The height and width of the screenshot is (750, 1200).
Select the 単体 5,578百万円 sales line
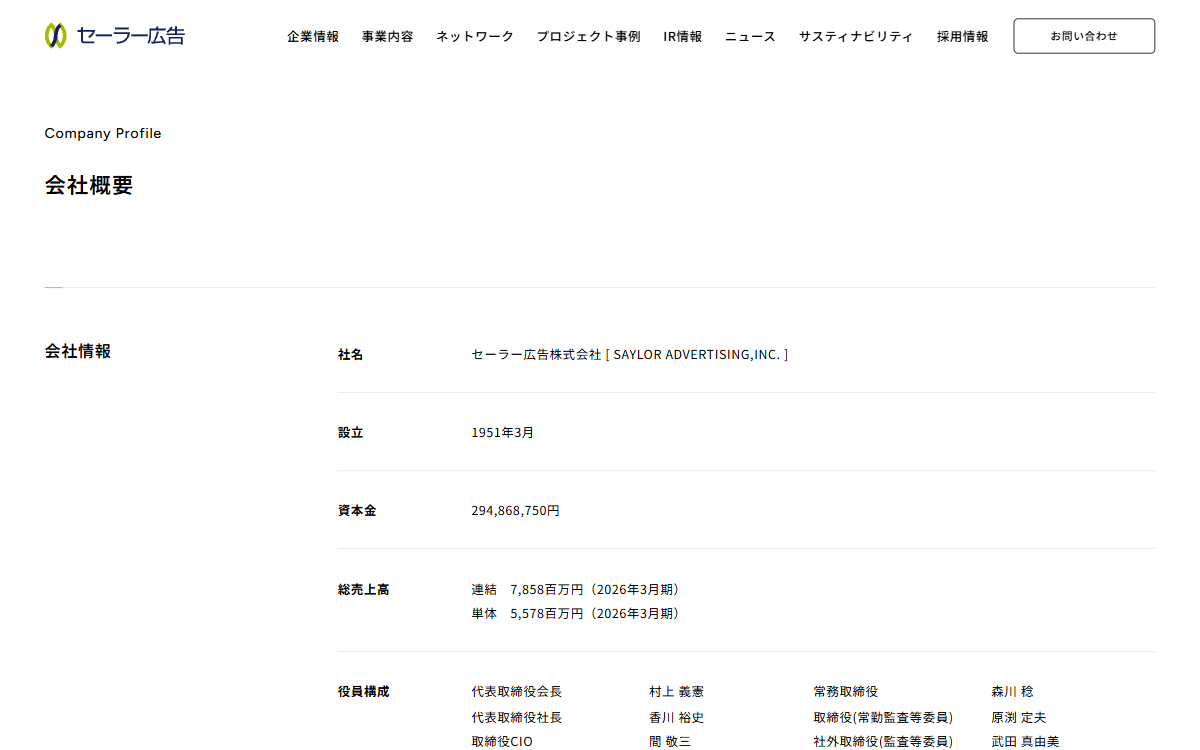tap(578, 614)
